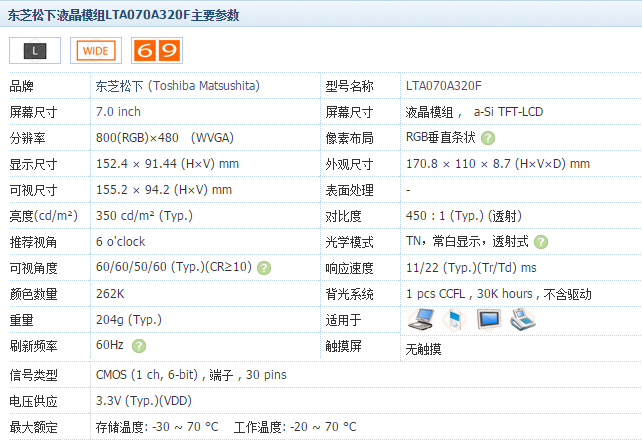Image resolution: width=642 pixels, height=442 pixels.
Task: Open help icon next to 透射式 optical mode
Action: tap(541, 242)
